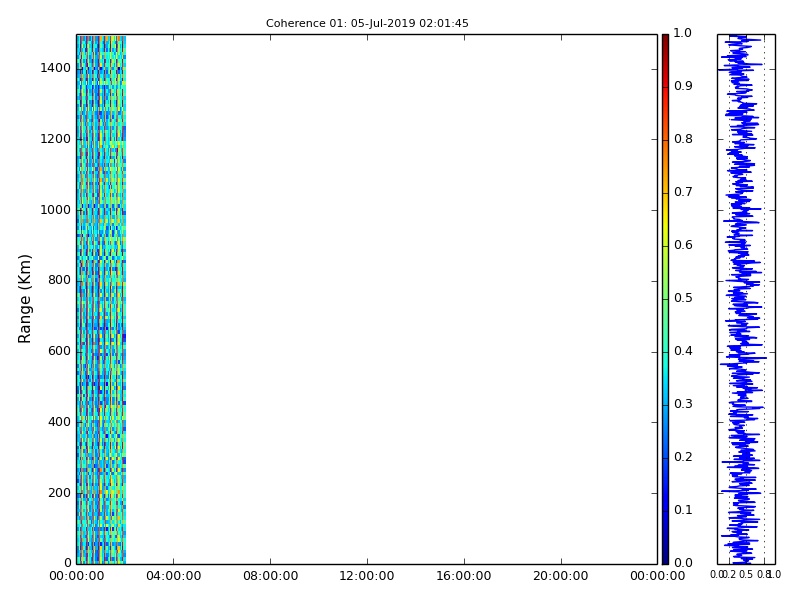Click the "Range (Km)" y-axis label
Image resolution: width=800 pixels, height=600 pixels.
pos(24,299)
